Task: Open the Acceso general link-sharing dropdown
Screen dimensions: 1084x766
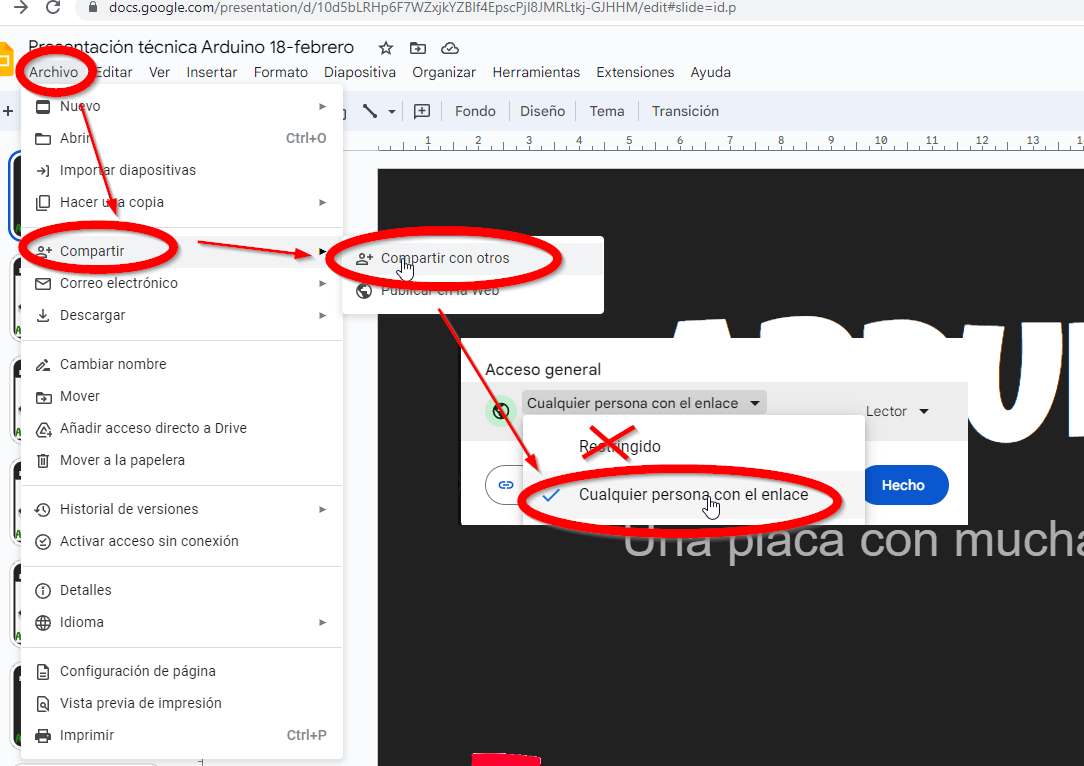Action: pos(644,403)
